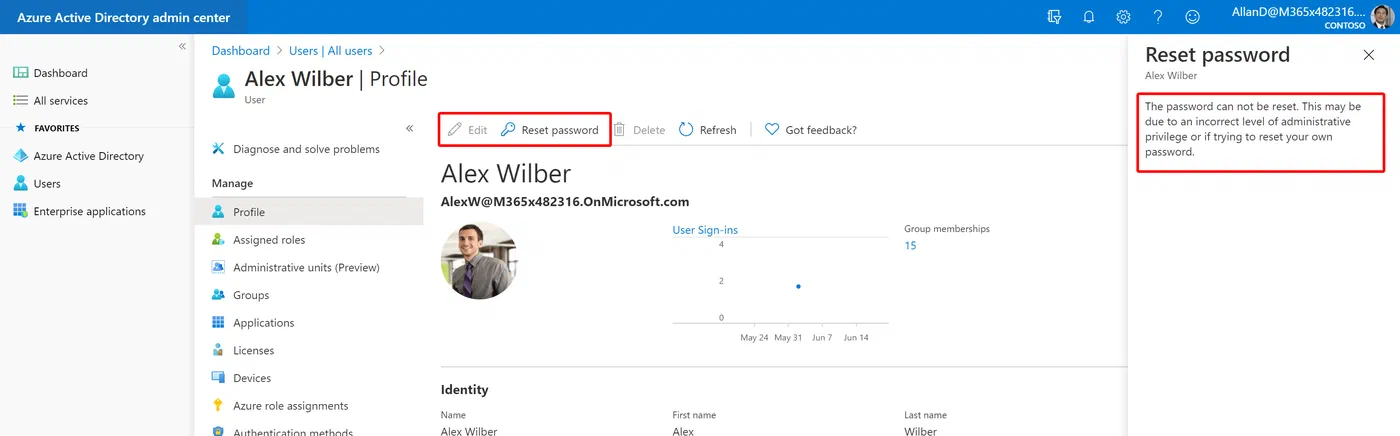
Task: Open Diagnose and solve problems
Action: pos(306,149)
